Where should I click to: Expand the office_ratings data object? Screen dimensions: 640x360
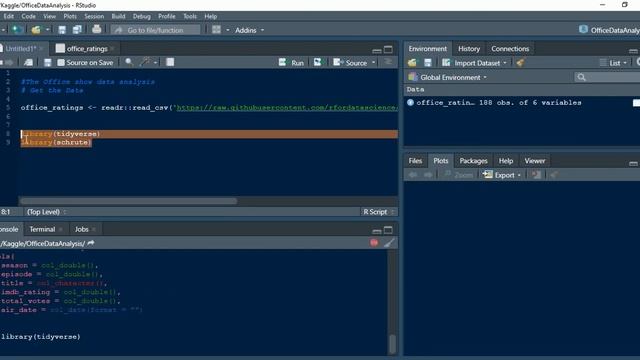coord(410,103)
